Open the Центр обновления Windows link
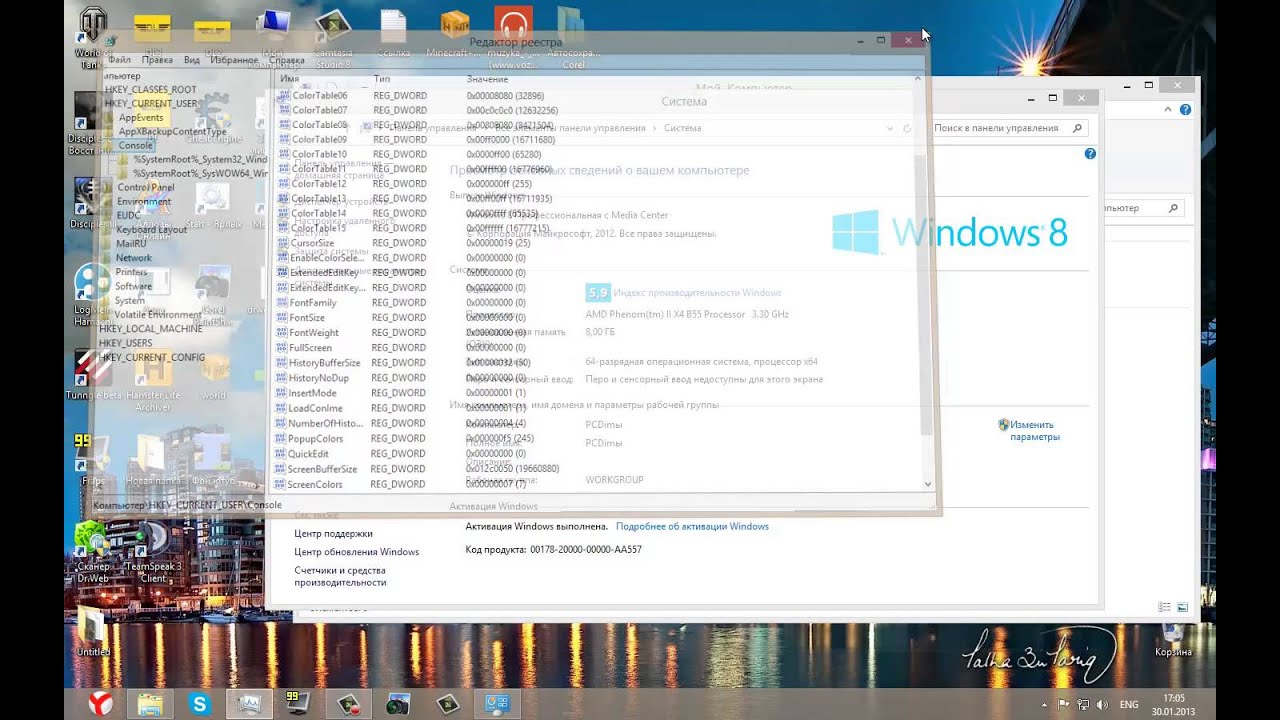Viewport: 1280px width, 720px height. pyautogui.click(x=357, y=552)
